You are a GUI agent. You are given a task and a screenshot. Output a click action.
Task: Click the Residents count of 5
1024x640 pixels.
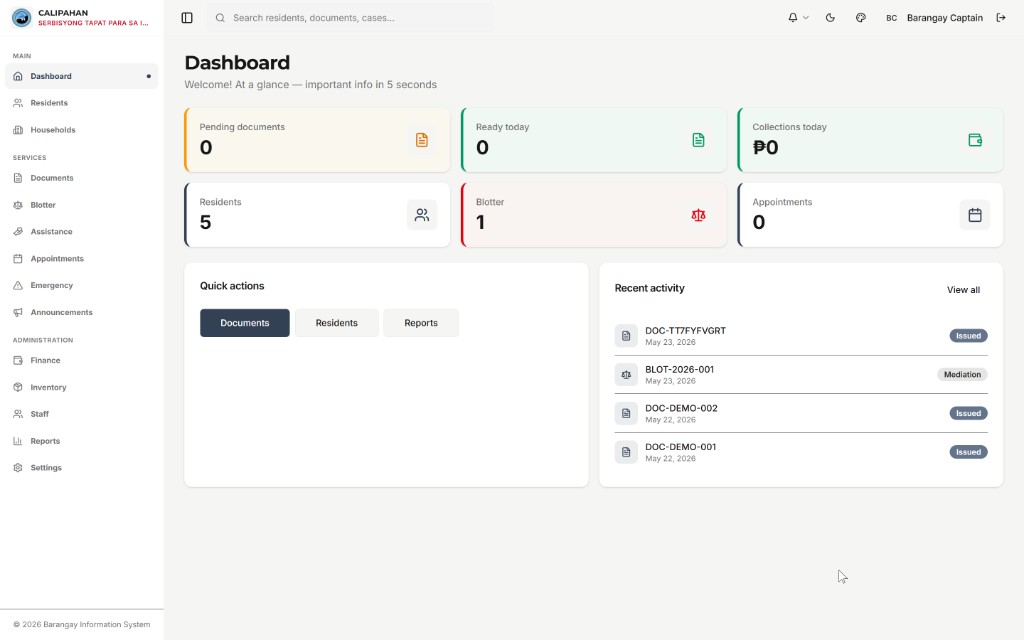click(205, 223)
